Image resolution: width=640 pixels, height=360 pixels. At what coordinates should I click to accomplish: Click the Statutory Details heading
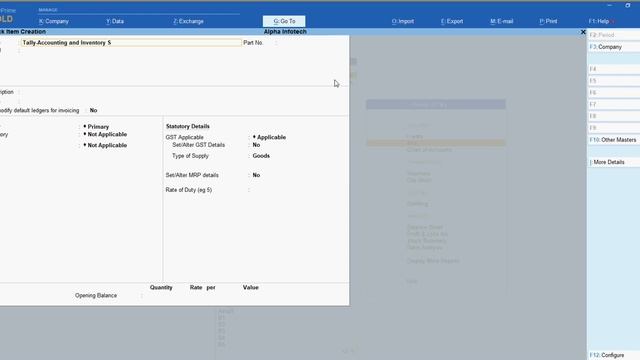click(x=188, y=127)
